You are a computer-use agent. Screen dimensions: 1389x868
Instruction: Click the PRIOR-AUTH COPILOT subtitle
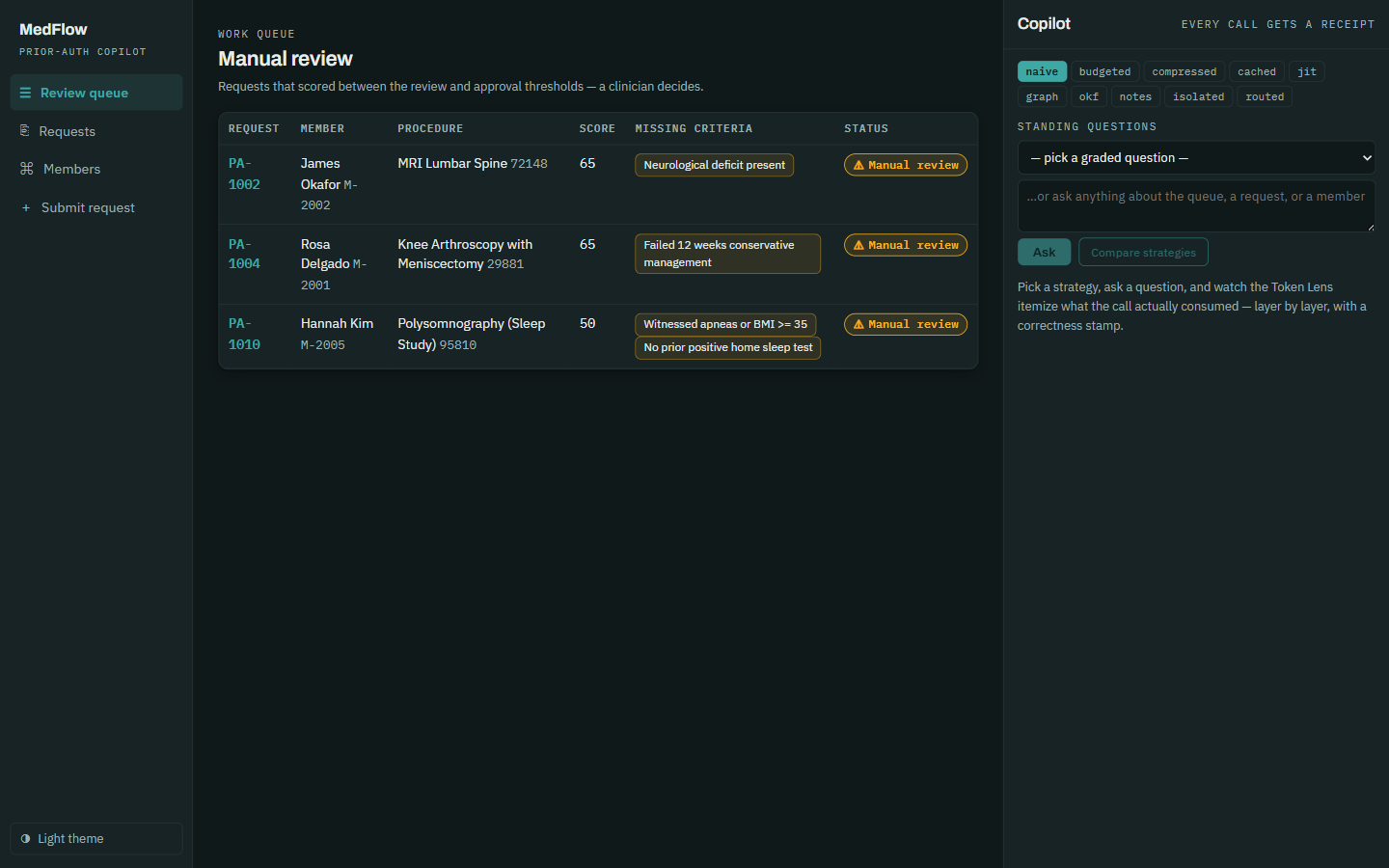pos(83,52)
